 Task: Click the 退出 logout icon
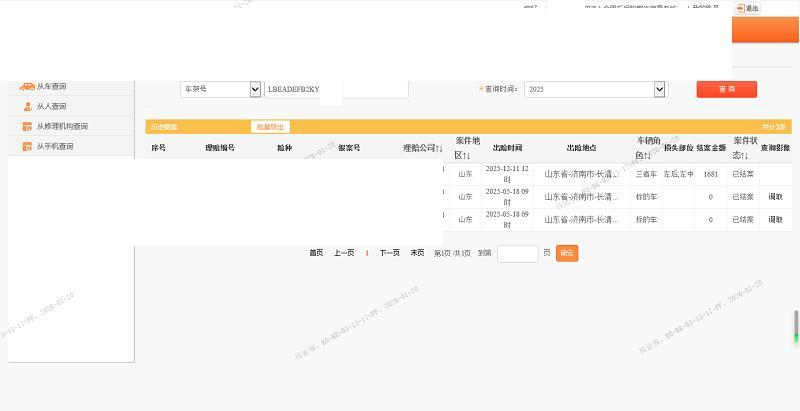click(741, 8)
